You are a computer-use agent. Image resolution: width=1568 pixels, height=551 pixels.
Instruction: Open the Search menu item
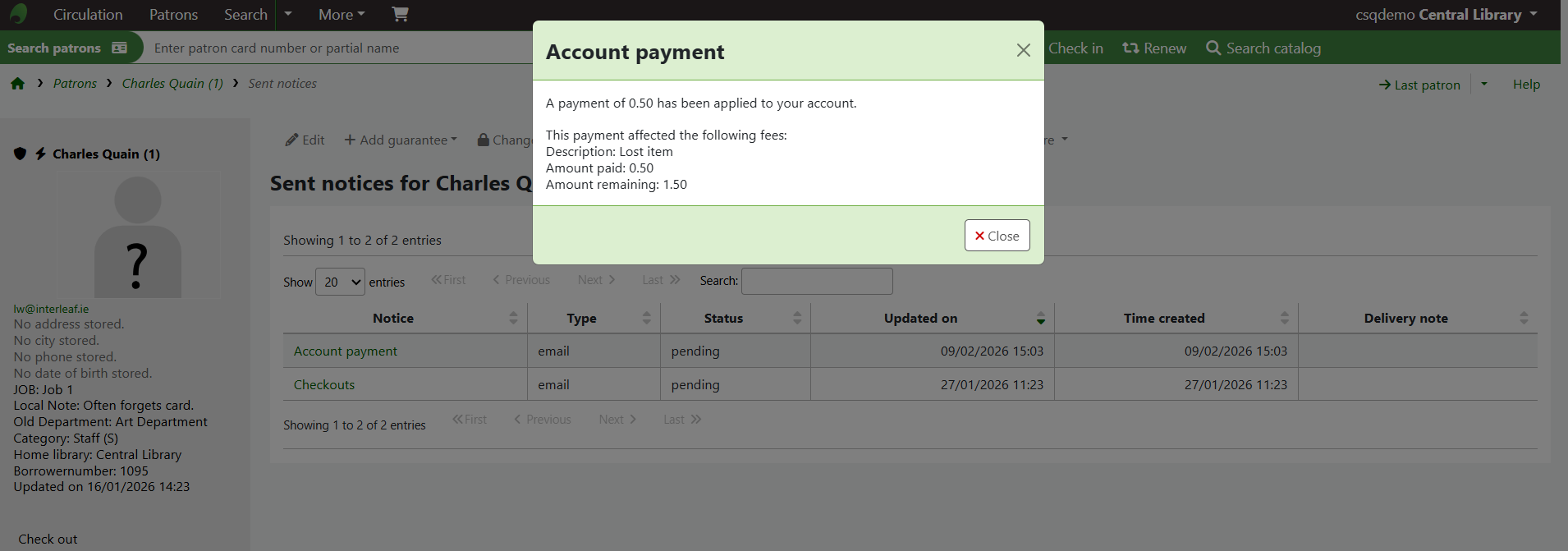245,15
